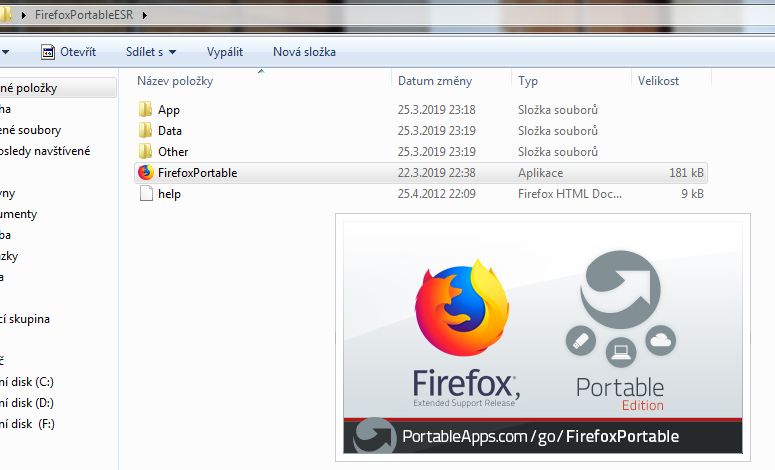
Task: Click FirefoxPortableESR breadcrumb in address bar
Action: pos(84,15)
